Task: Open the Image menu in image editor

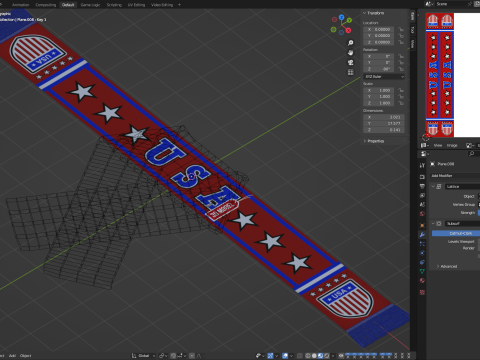Action: tap(452, 145)
